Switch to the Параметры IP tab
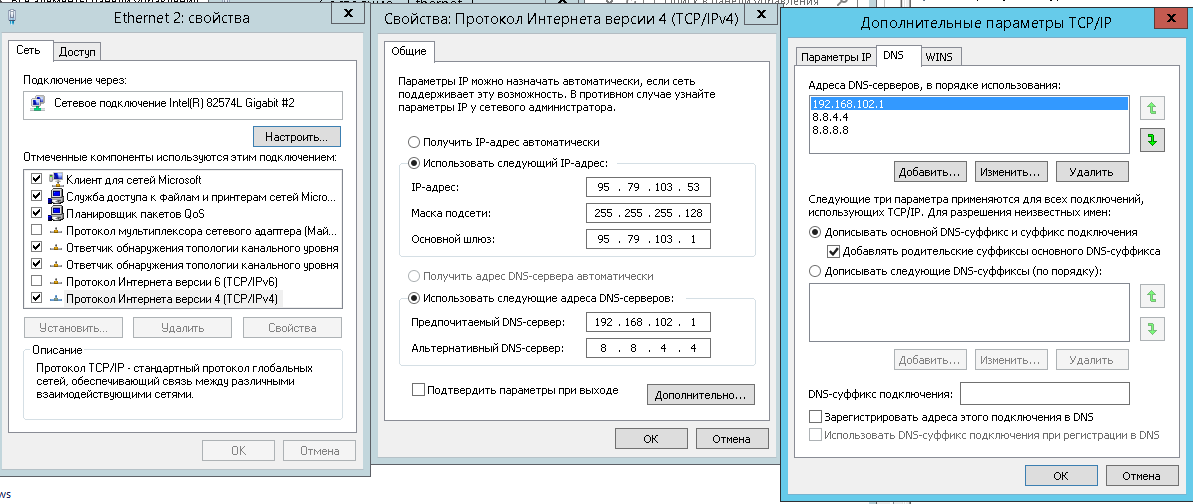 pyautogui.click(x=836, y=57)
